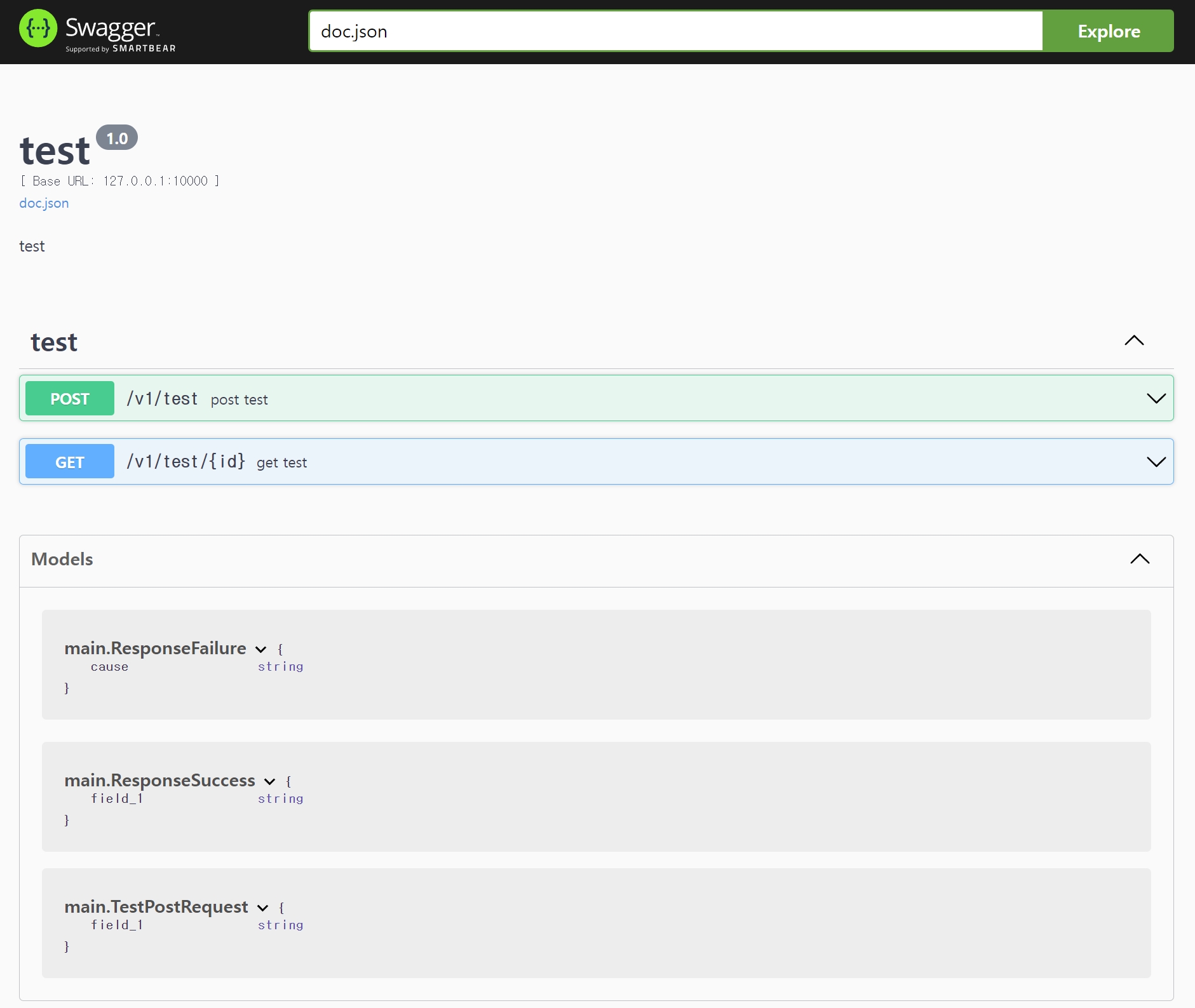Click the 1.0 version badge

tap(117, 138)
